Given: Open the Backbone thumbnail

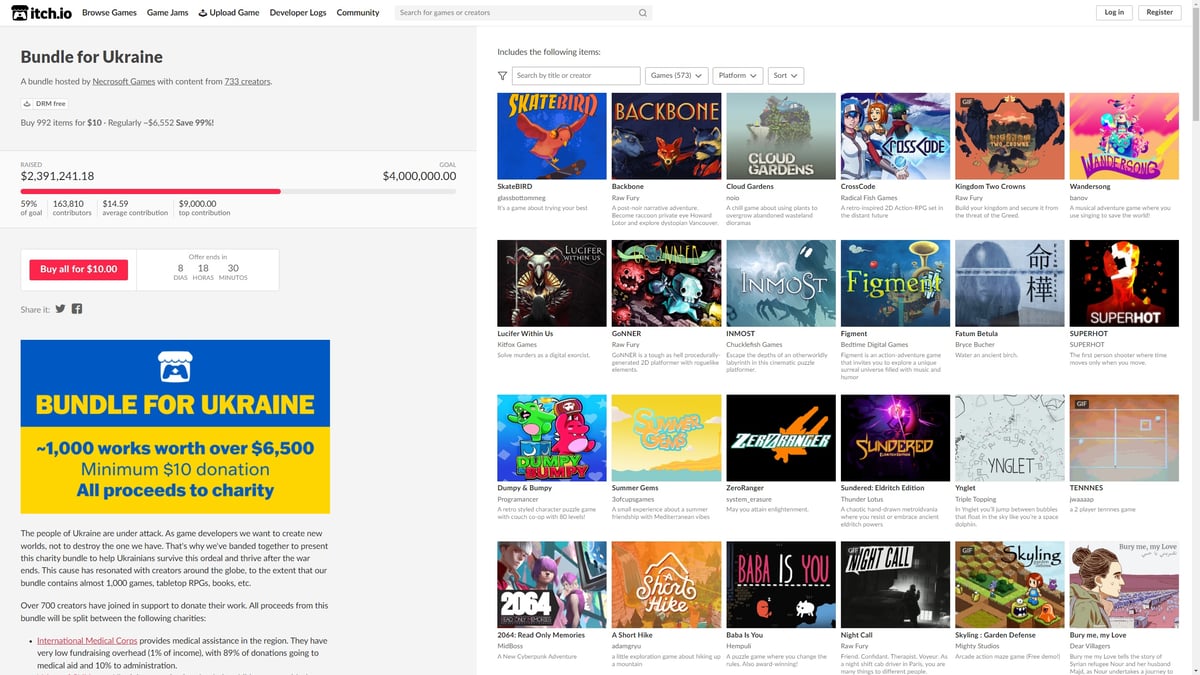Looking at the screenshot, I should coord(666,136).
